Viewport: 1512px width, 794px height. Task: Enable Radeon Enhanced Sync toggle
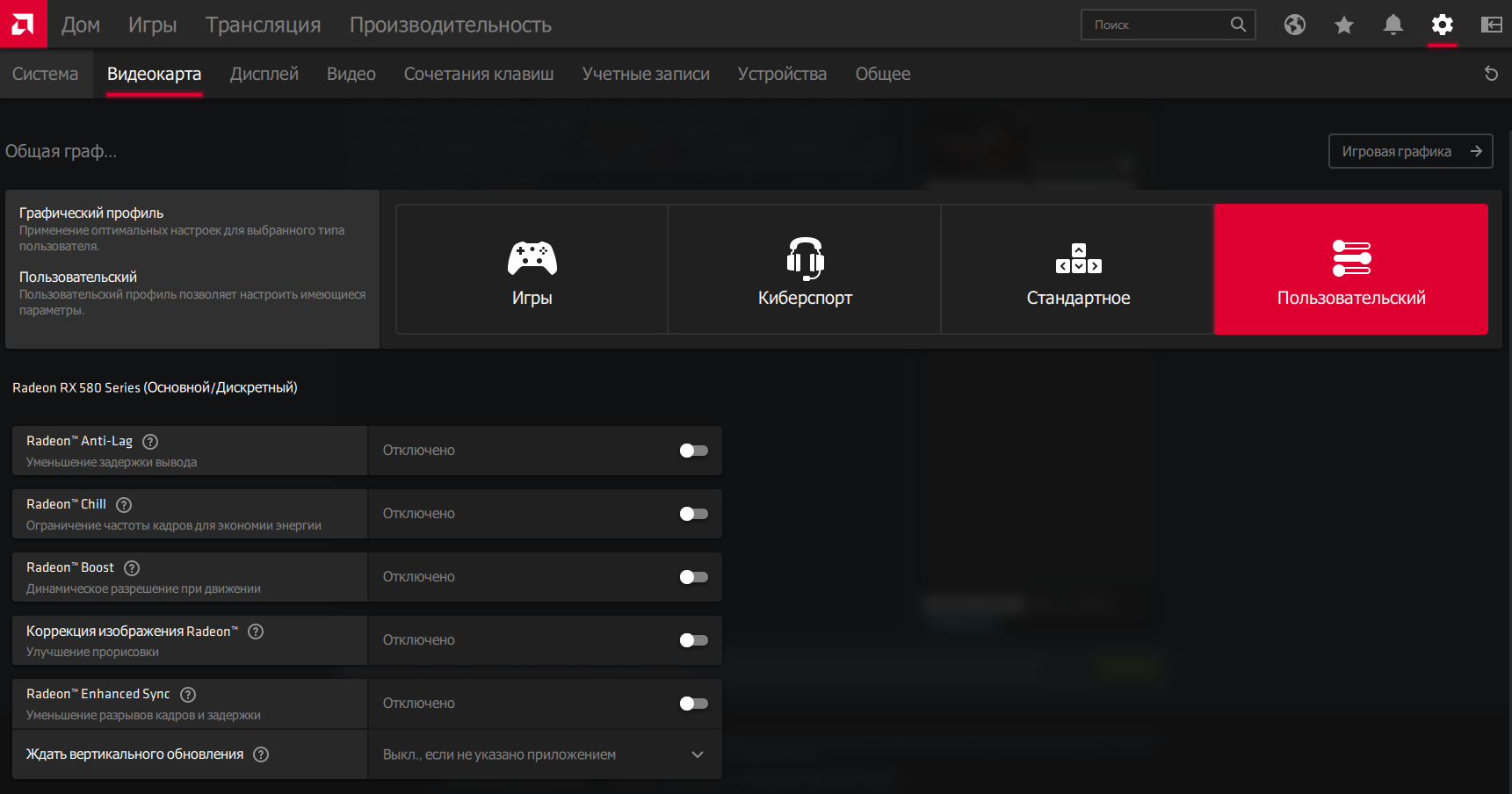pyautogui.click(x=694, y=704)
